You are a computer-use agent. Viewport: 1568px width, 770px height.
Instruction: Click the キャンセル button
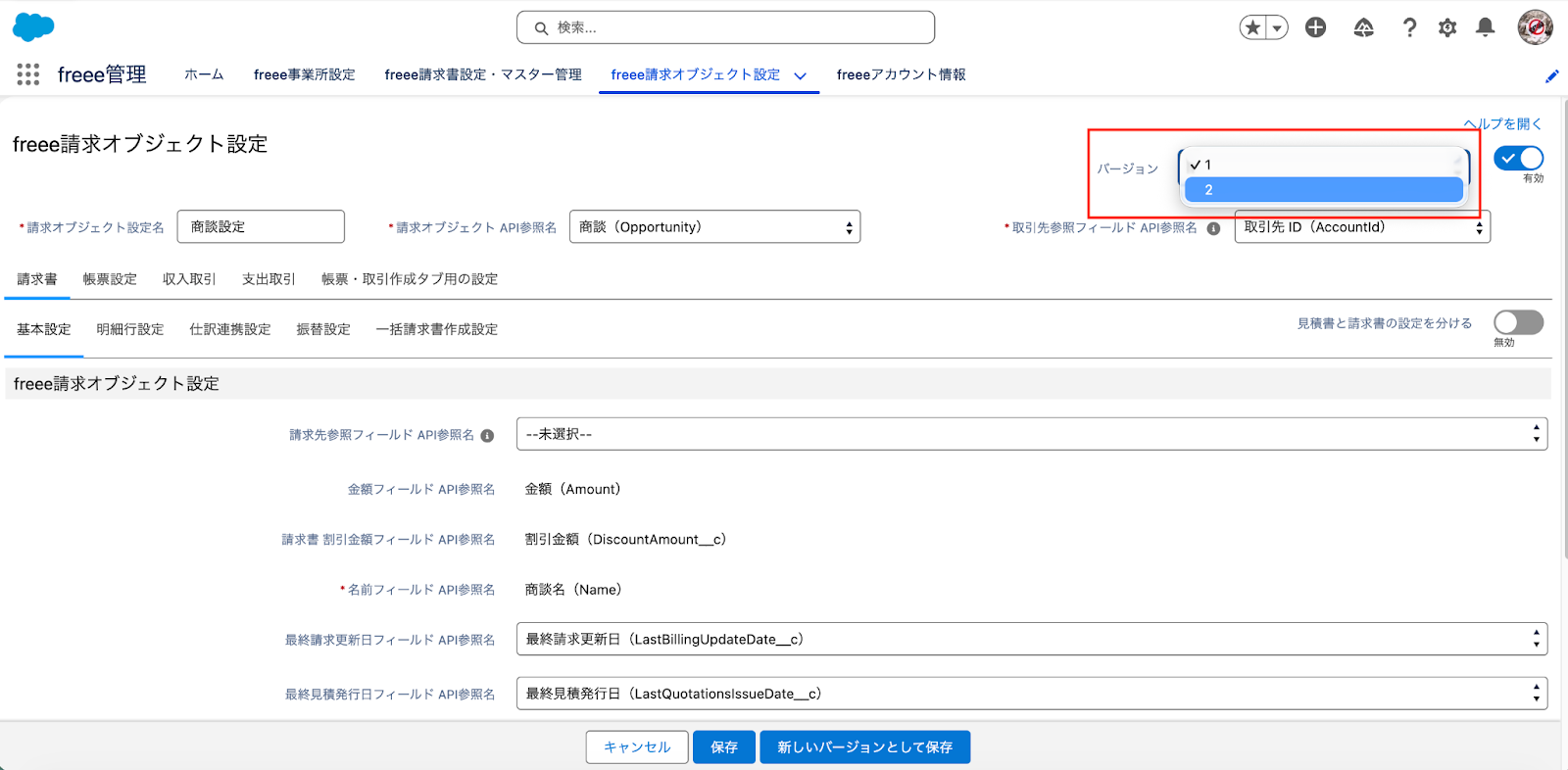[x=637, y=747]
